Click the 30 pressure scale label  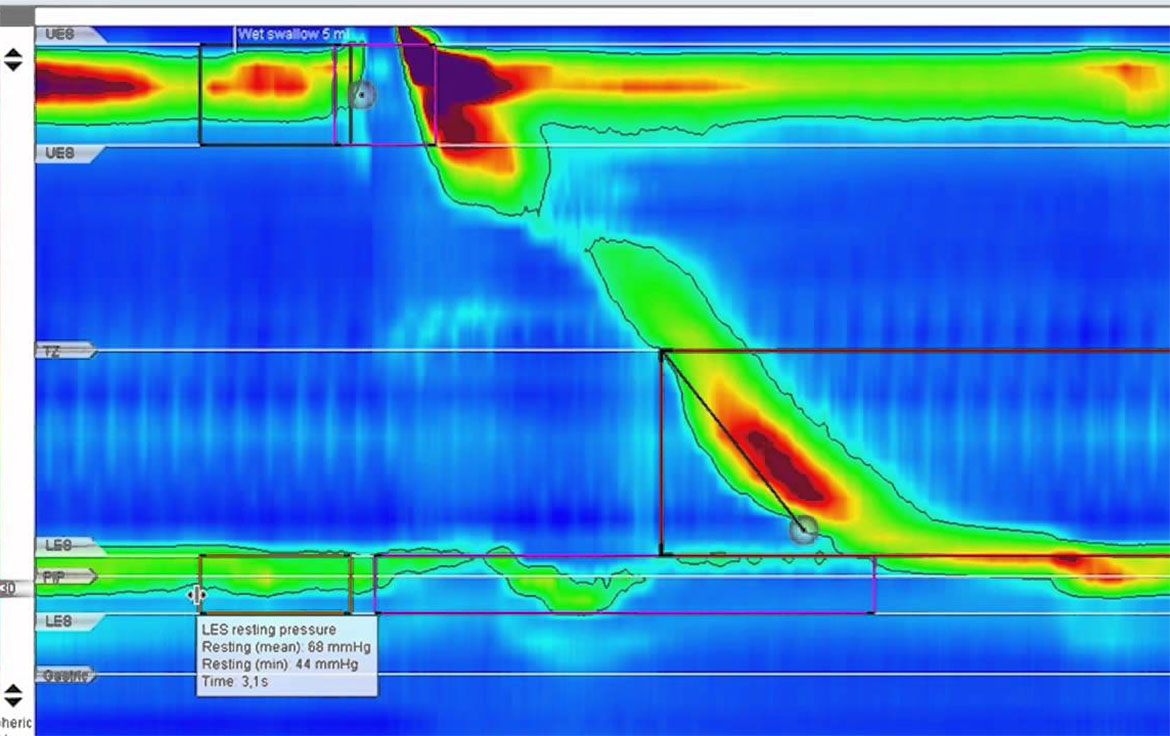[8, 589]
